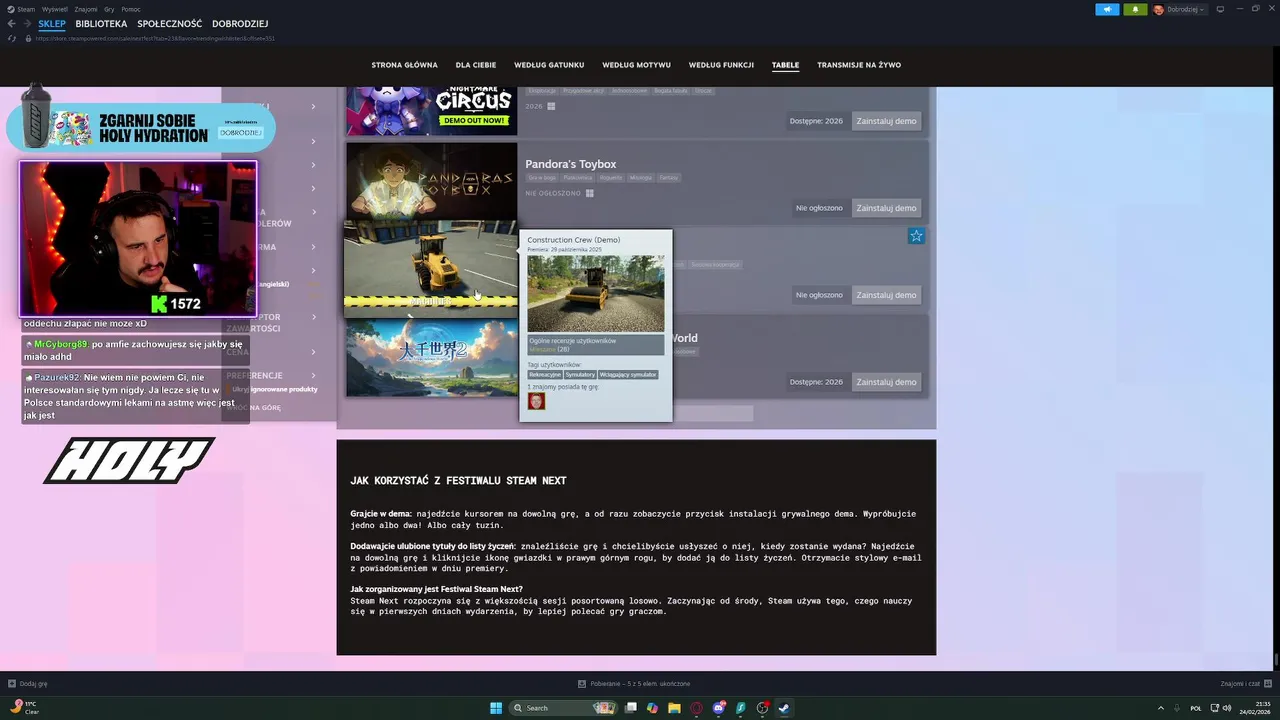Select TRANSMISJE NA ŻYWO tab

pyautogui.click(x=859, y=65)
